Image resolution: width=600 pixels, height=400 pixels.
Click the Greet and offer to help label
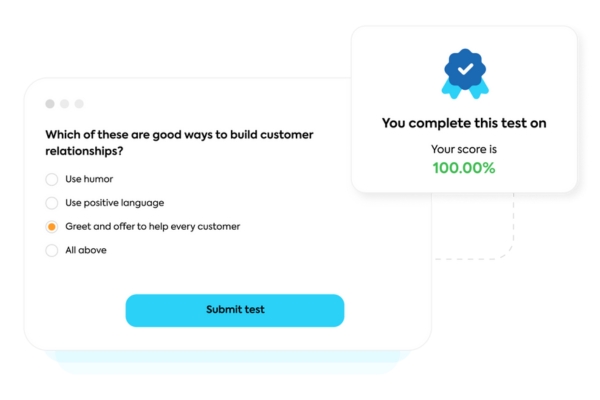click(153, 227)
